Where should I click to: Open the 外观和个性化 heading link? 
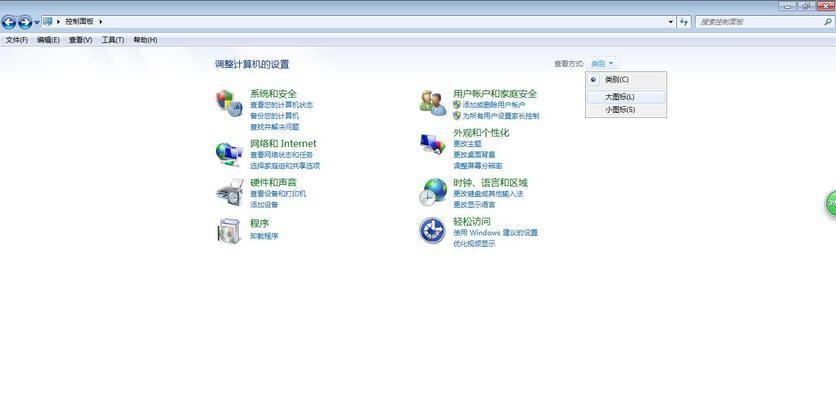pos(481,133)
